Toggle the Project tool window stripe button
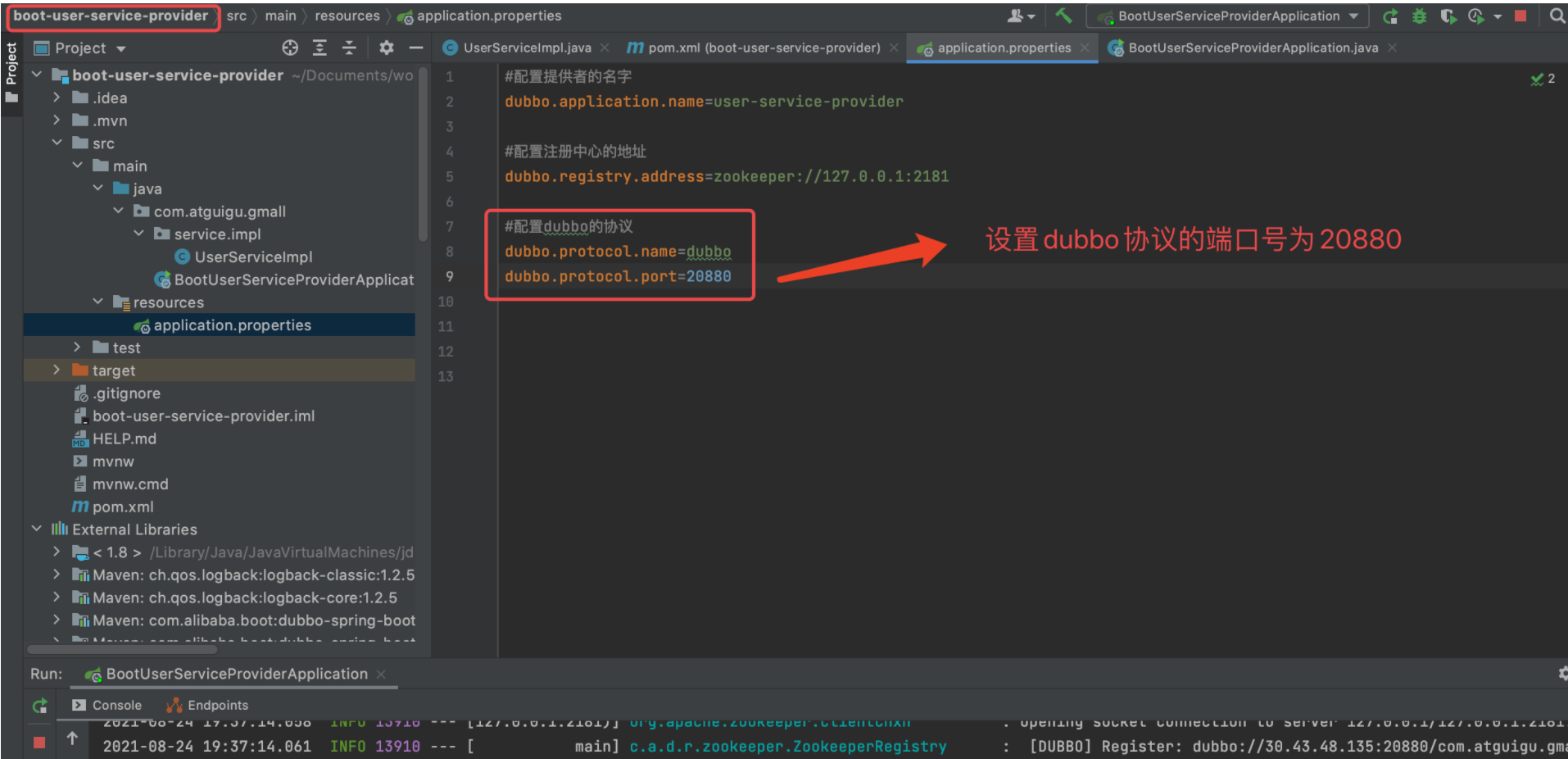The height and width of the screenshot is (759, 1568). click(x=11, y=74)
